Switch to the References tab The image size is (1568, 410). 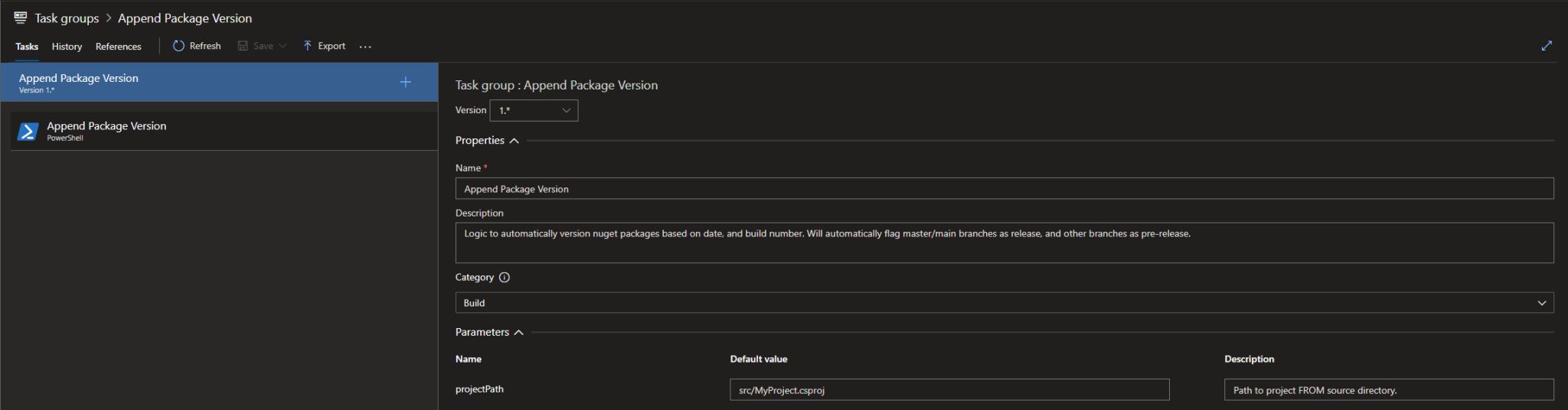point(118,47)
